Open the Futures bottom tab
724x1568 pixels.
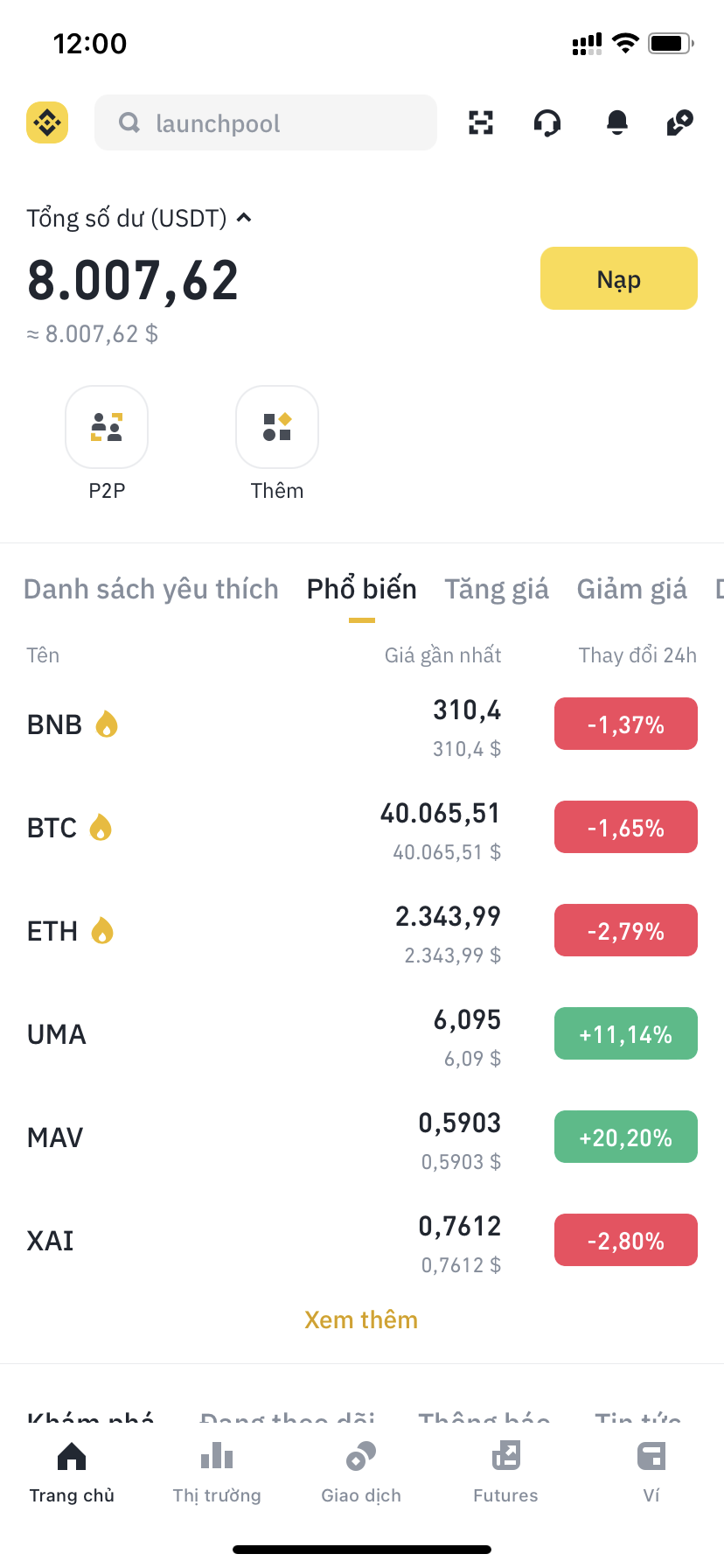tap(505, 1470)
